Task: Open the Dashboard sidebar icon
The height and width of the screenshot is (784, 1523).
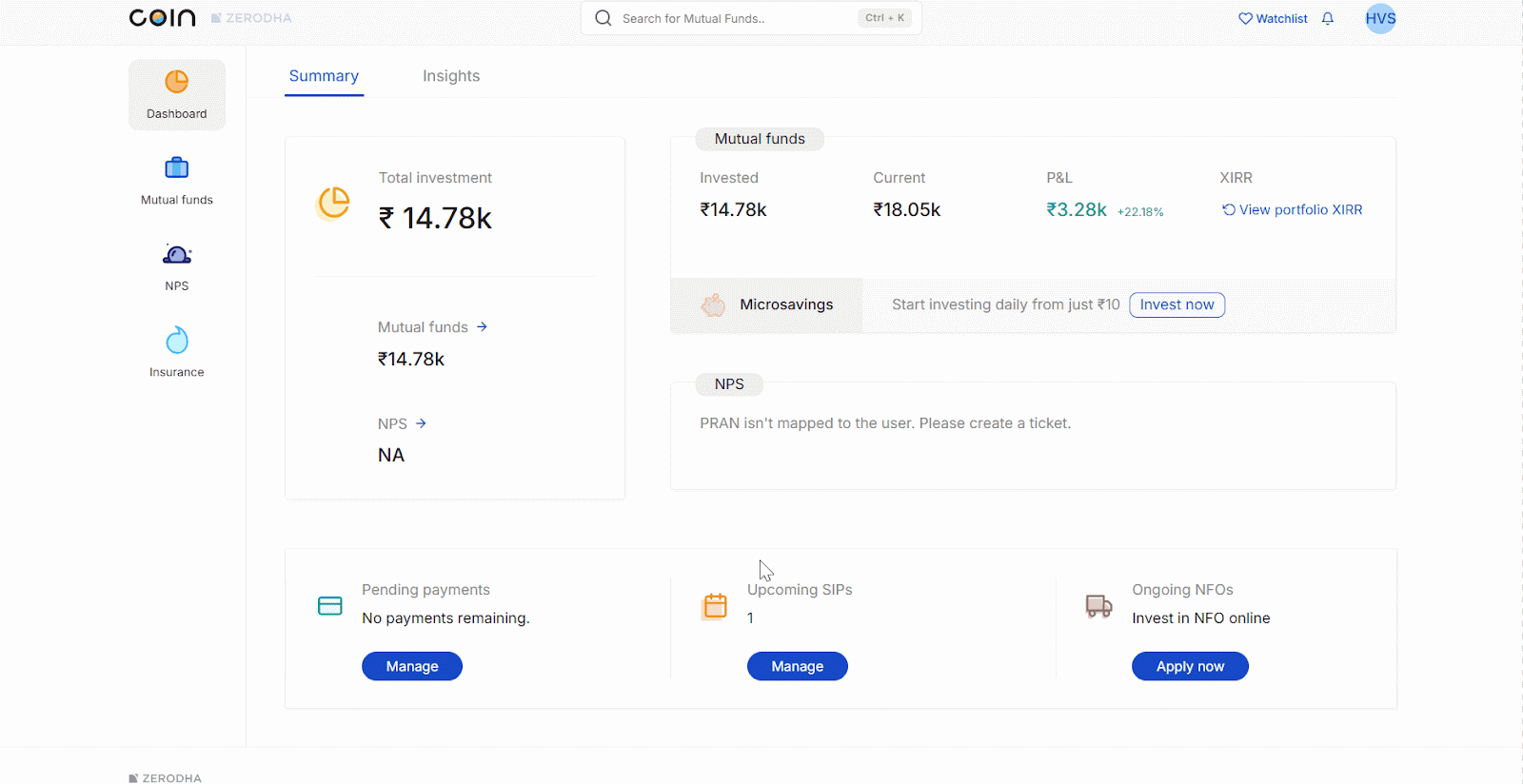Action: (176, 83)
